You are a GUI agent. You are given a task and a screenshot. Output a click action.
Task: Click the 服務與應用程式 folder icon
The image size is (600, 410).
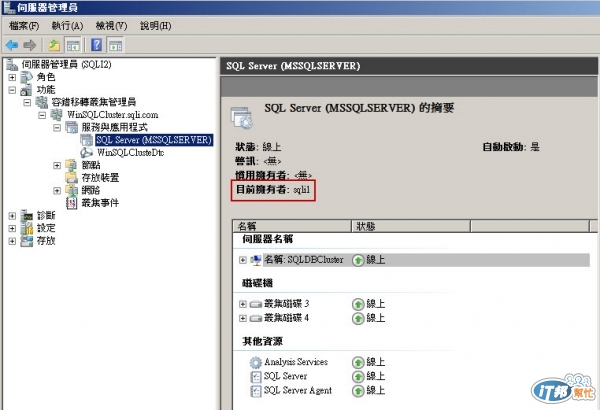[72, 127]
